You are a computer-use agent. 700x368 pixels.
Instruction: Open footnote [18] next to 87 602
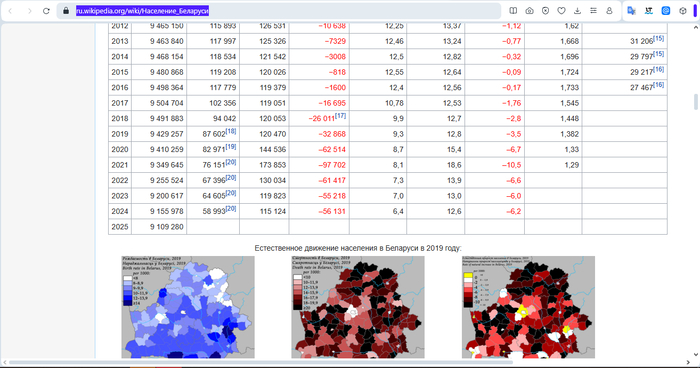click(x=231, y=131)
